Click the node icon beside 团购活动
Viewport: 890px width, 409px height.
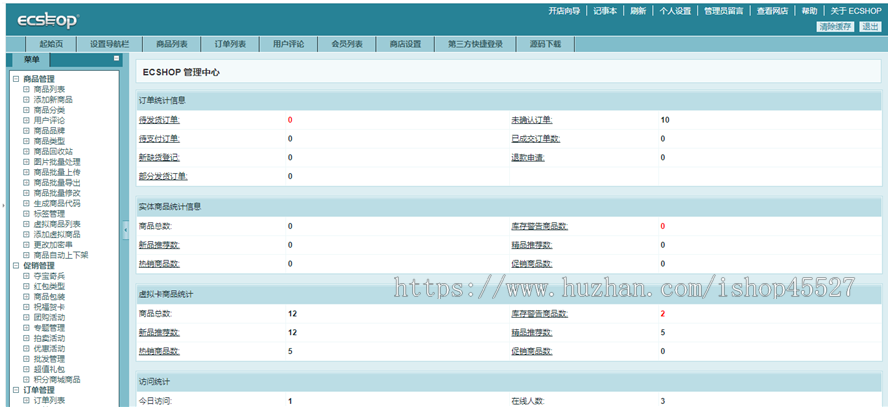[x=26, y=318]
